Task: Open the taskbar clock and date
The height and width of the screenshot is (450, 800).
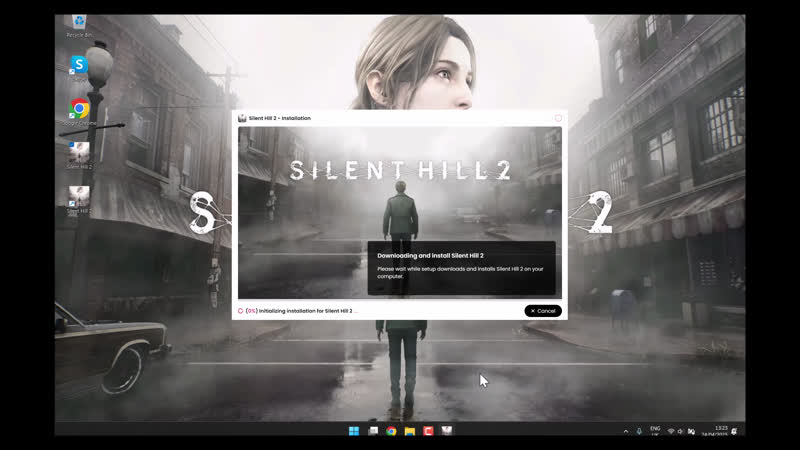Action: coord(715,431)
